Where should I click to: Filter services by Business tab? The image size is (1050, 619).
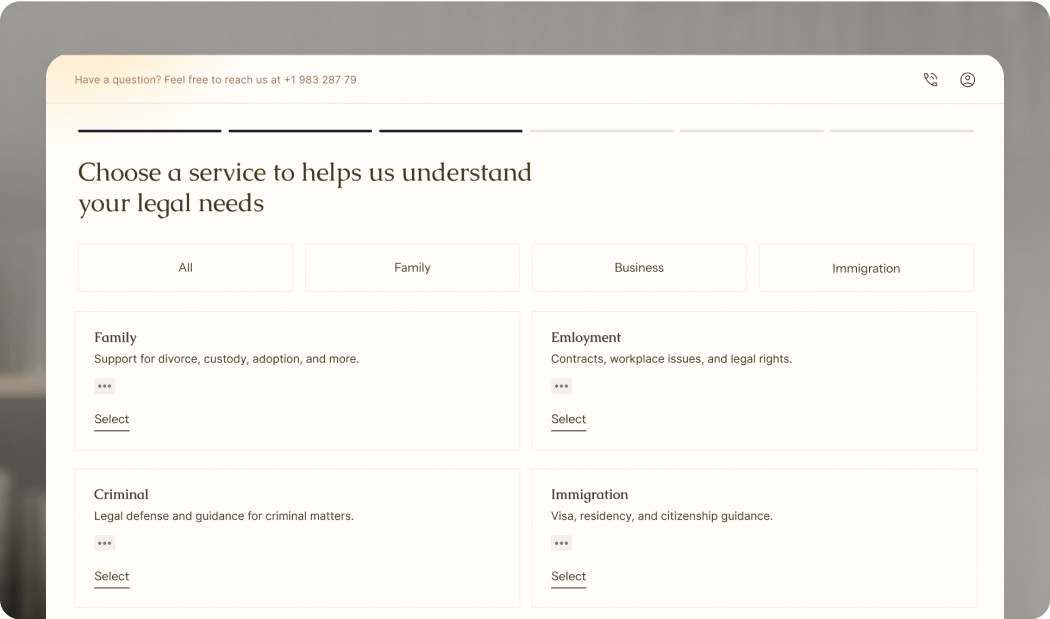pyautogui.click(x=639, y=268)
